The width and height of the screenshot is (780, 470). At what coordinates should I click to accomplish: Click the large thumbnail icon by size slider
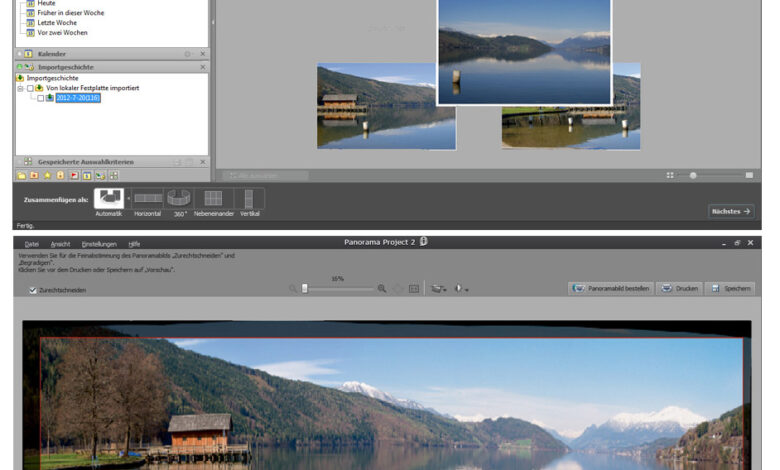(749, 175)
